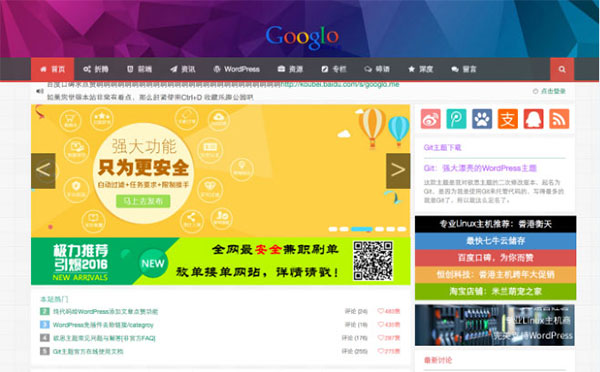Screen dimensions: 600x372
Task: Open the green 淘宝店铺：米兰萌宠之家 button
Action: (x=496, y=291)
